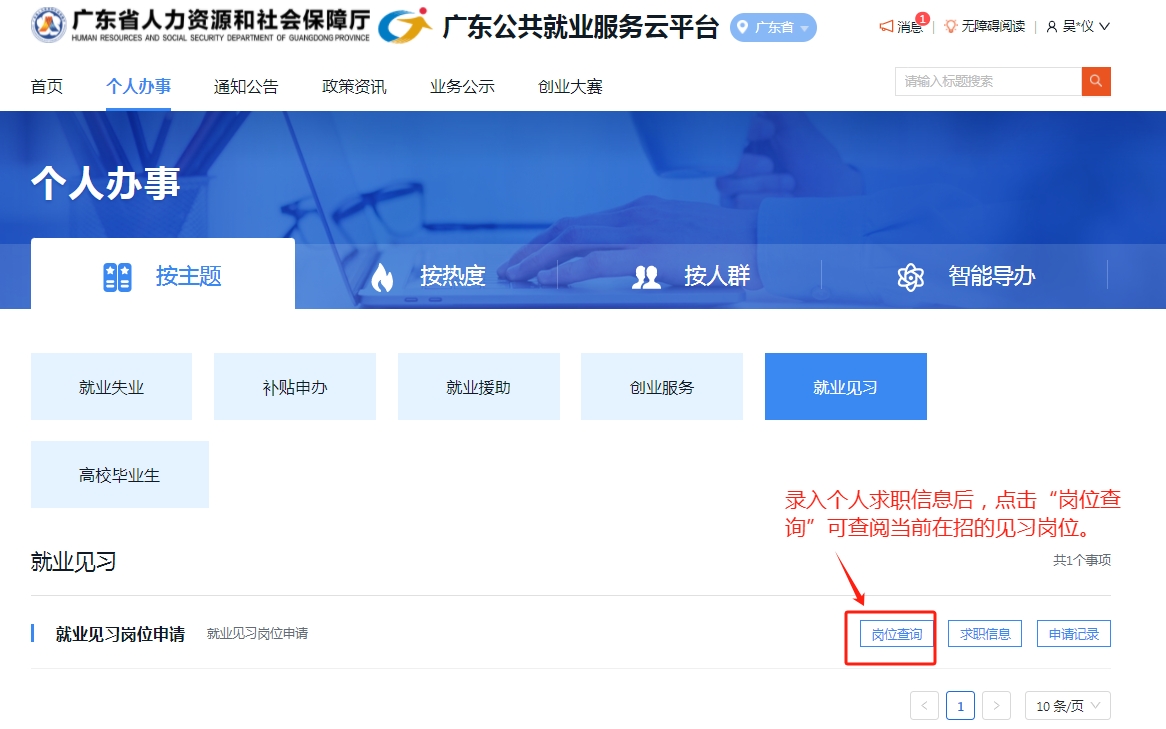
Task: Click the atom icon for 智能导办
Action: 910,277
